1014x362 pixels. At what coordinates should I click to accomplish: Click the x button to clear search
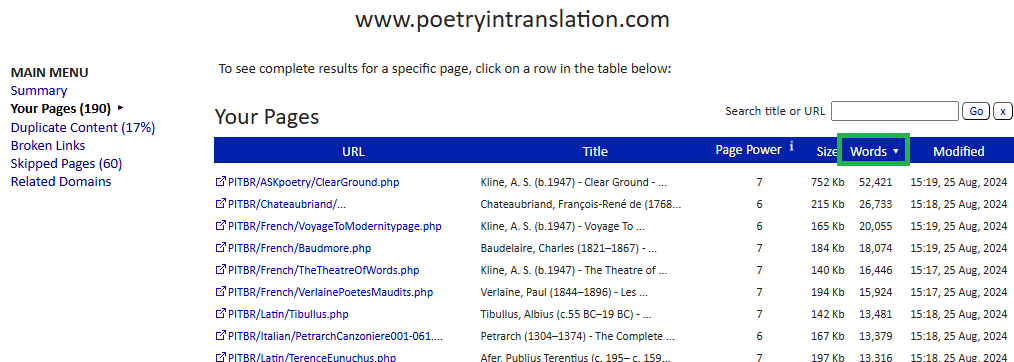(1002, 111)
